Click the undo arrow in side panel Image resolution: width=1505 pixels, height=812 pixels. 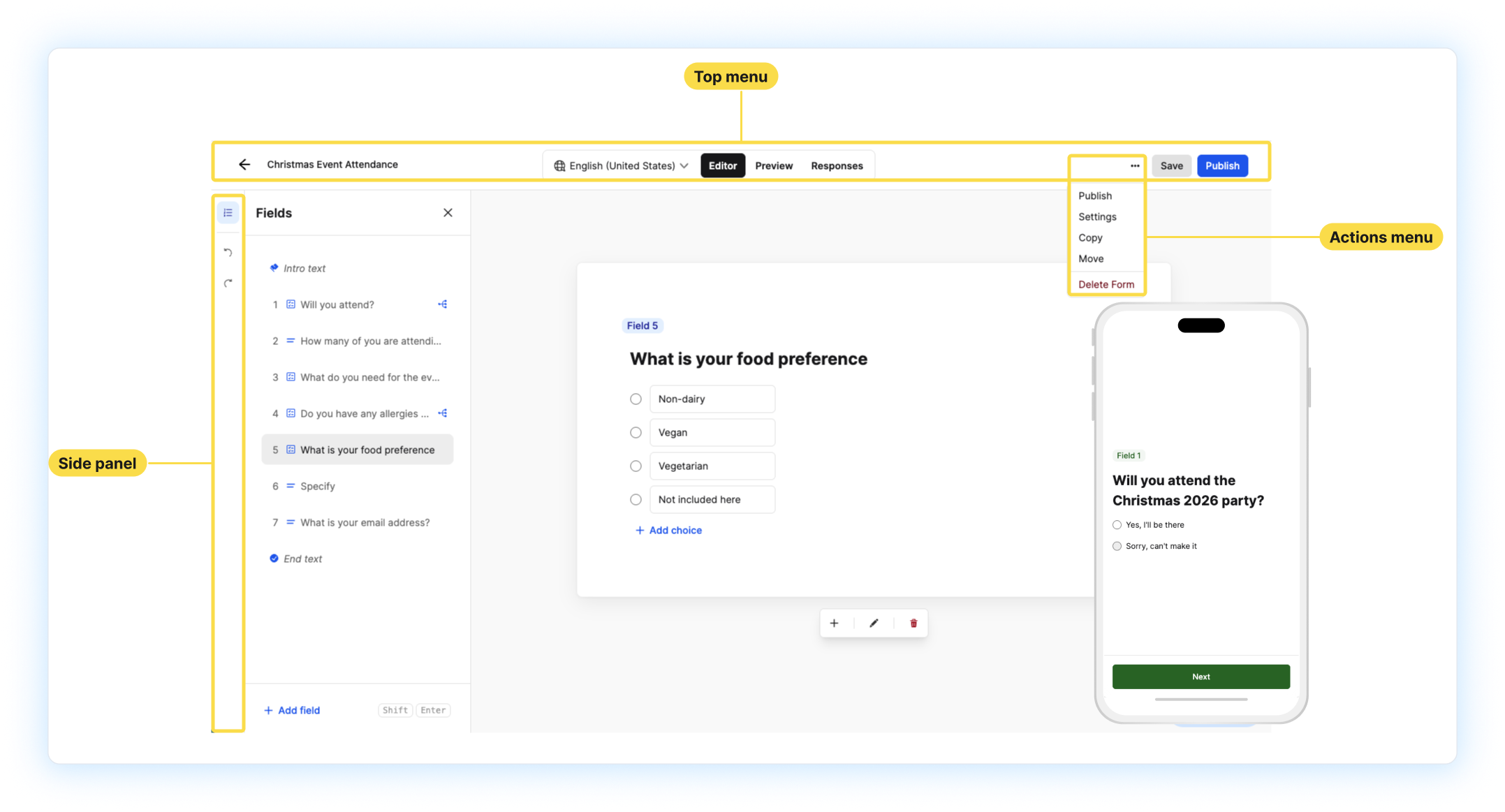point(228,252)
